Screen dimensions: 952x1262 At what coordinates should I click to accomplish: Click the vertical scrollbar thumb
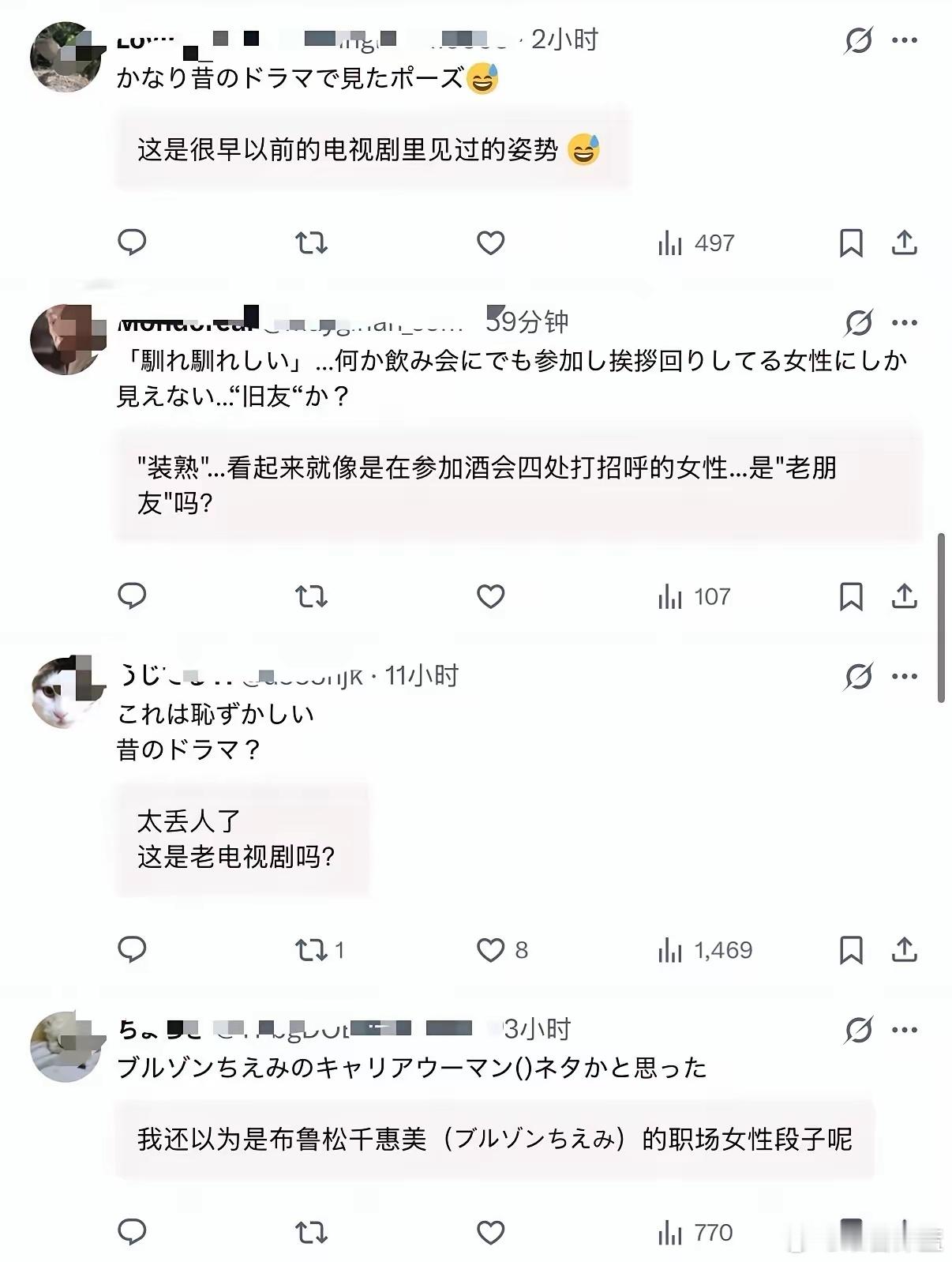[941, 618]
